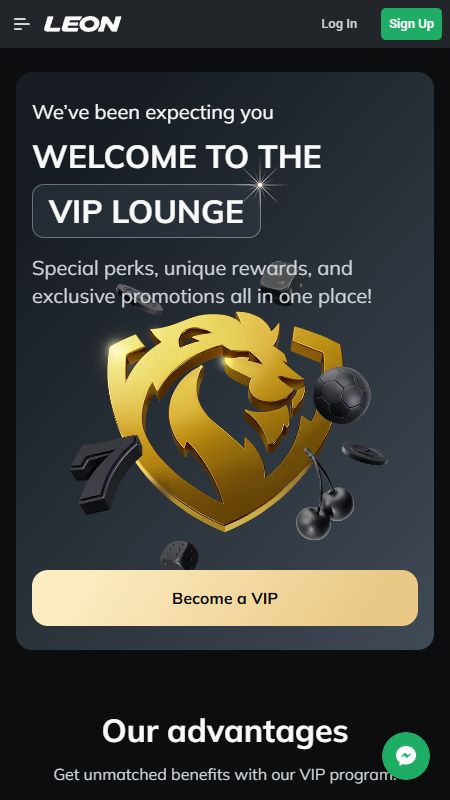Click the 'Special perks, unique rewards' description
450x800 pixels.
coord(202,282)
